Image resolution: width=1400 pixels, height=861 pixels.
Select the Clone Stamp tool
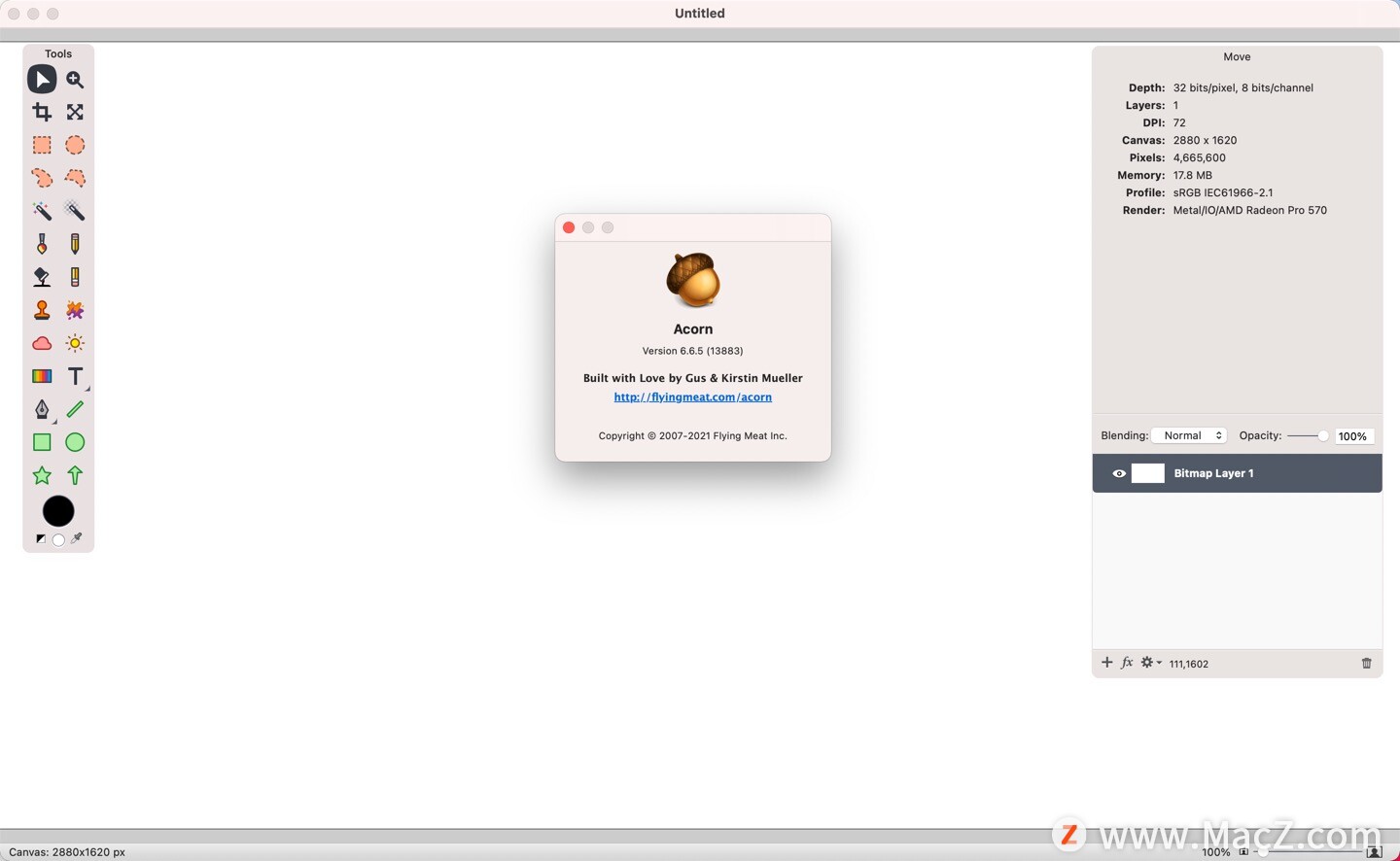42,310
